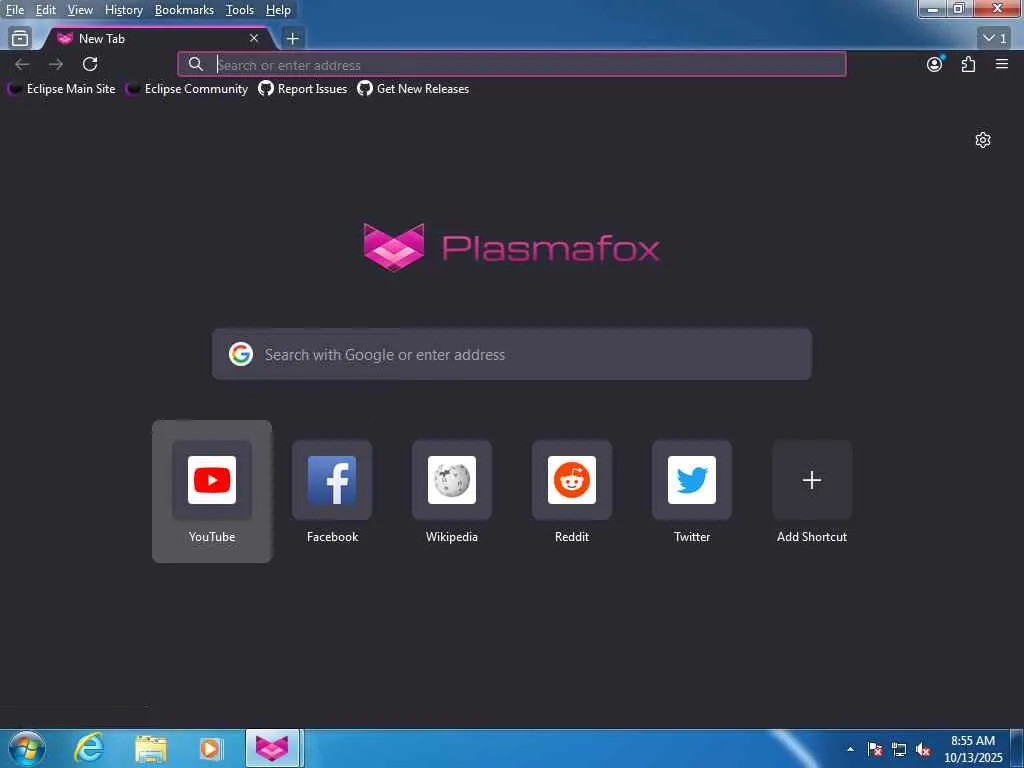Image resolution: width=1024 pixels, height=768 pixels.
Task: Open Action Center flag icon
Action: click(x=875, y=749)
